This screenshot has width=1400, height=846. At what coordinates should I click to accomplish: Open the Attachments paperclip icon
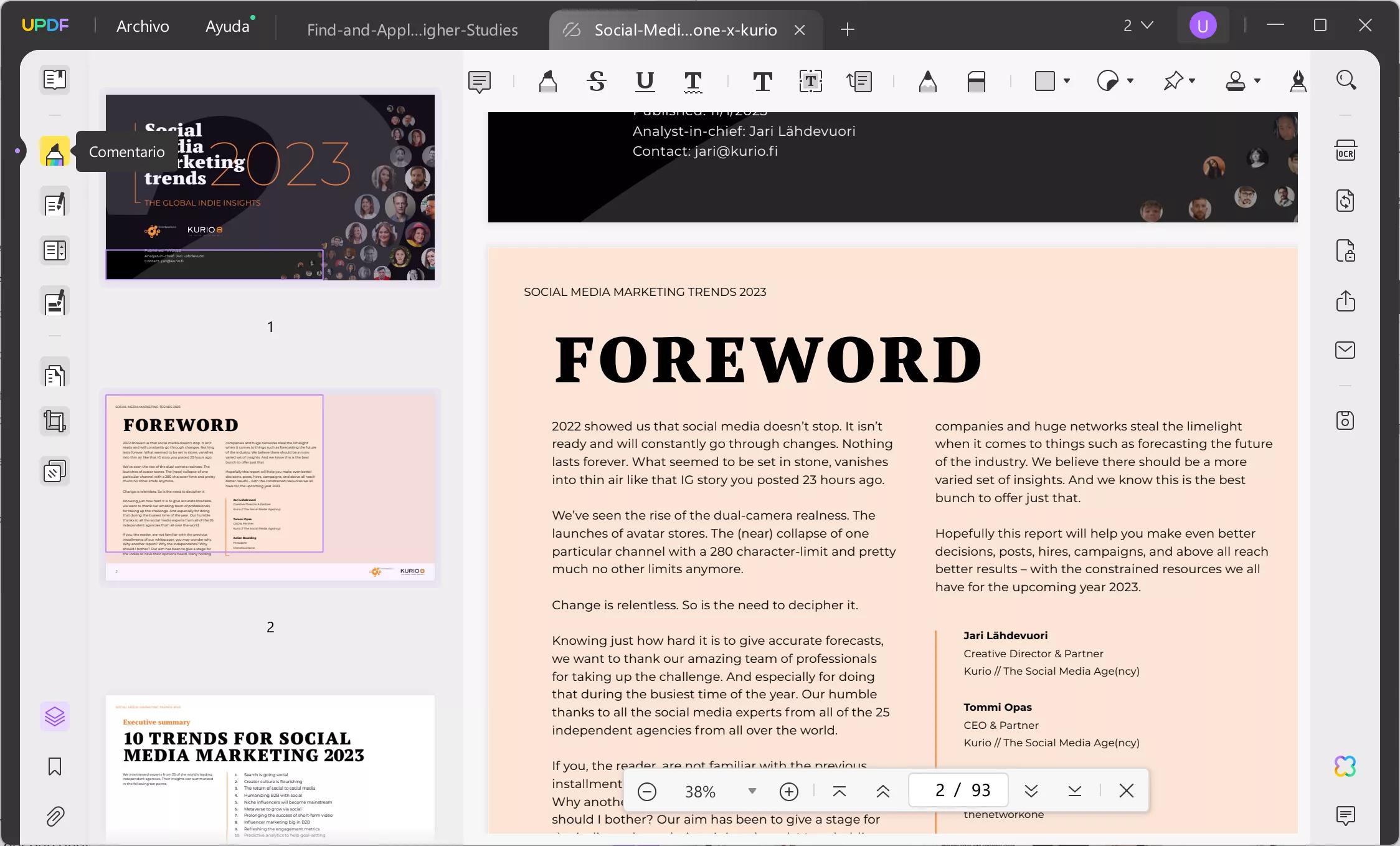tap(55, 816)
